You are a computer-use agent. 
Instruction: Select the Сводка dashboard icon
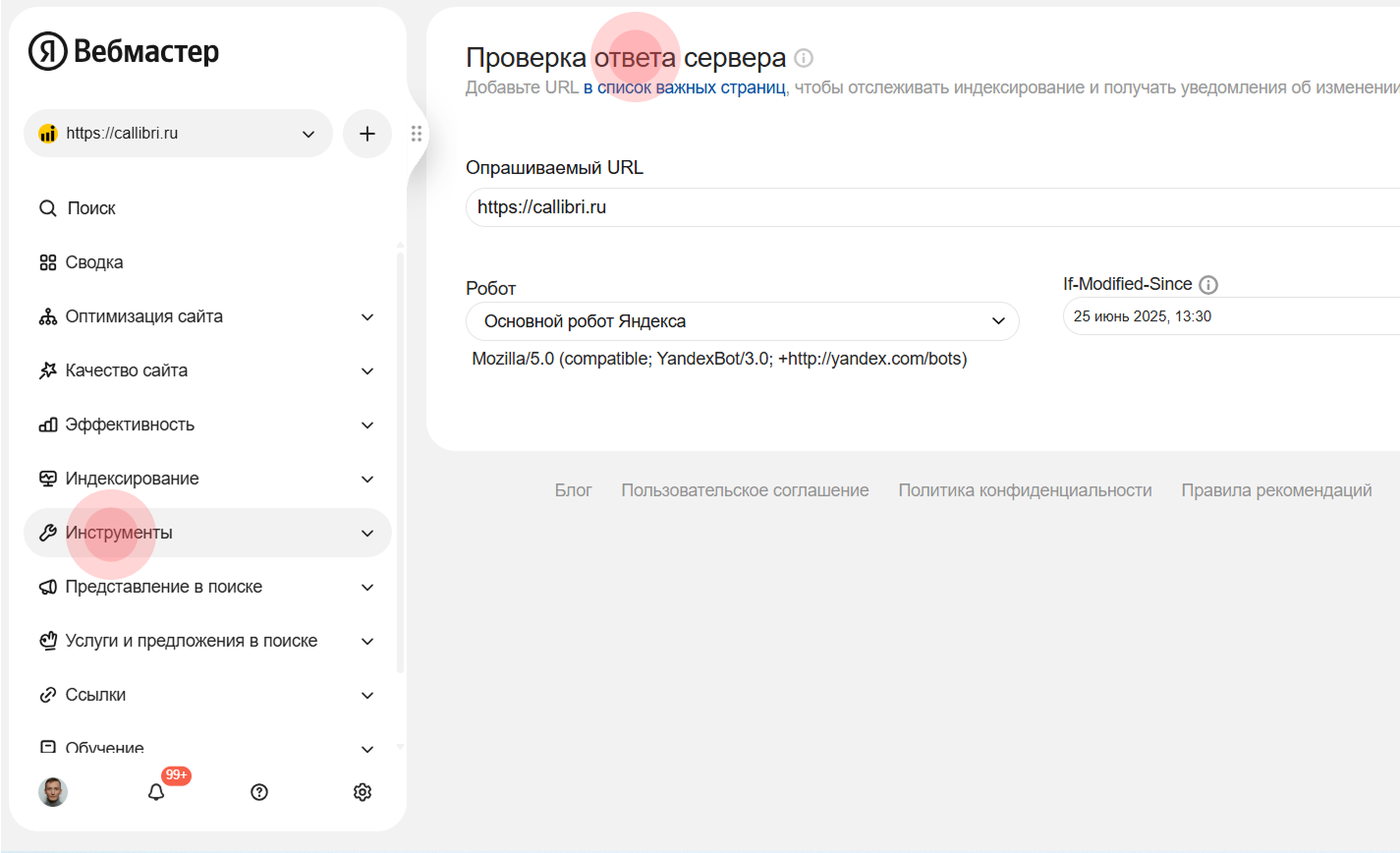[x=47, y=261]
